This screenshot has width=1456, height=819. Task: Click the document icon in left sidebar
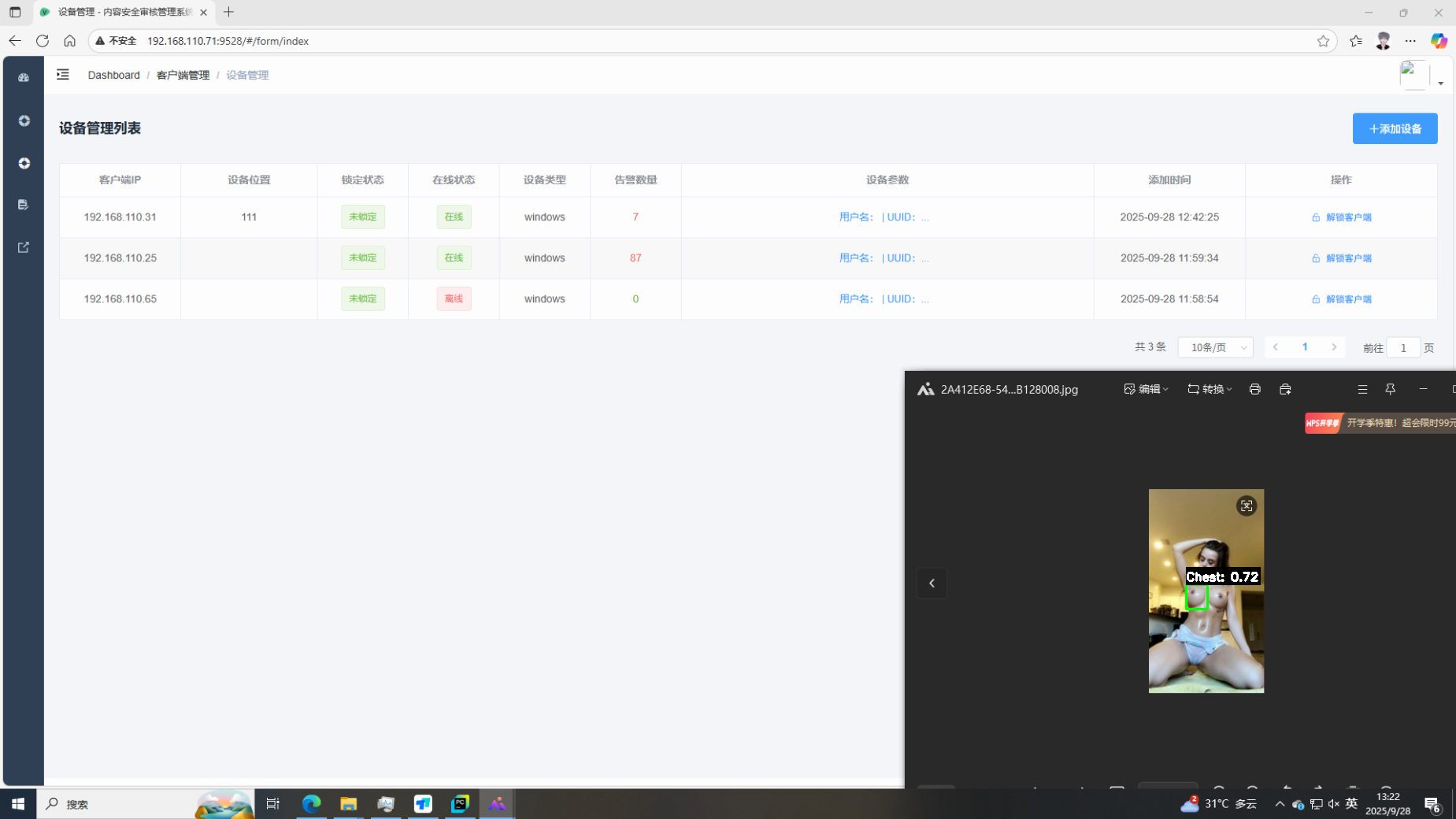[24, 205]
